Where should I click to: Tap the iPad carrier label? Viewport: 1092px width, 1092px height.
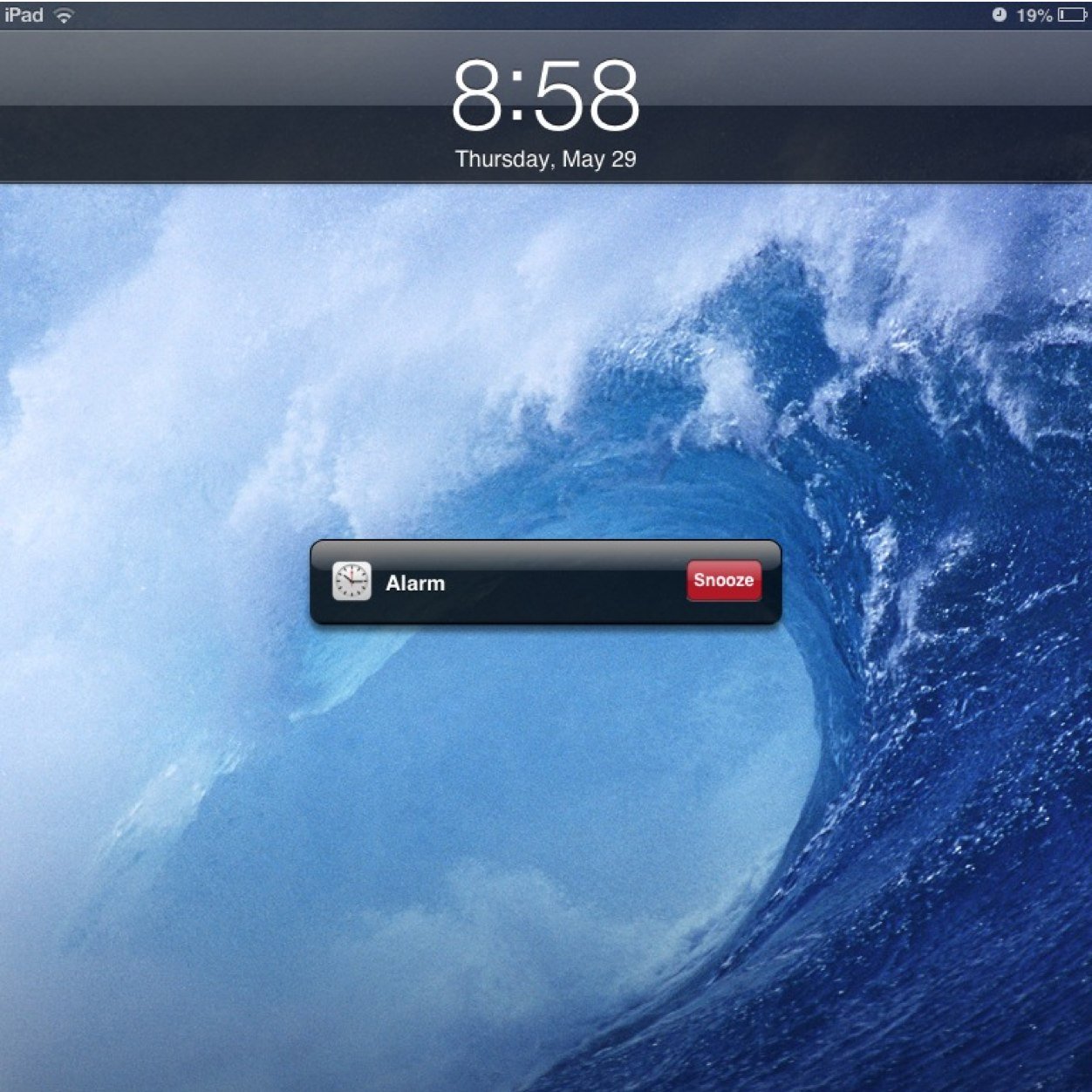pyautogui.click(x=24, y=15)
